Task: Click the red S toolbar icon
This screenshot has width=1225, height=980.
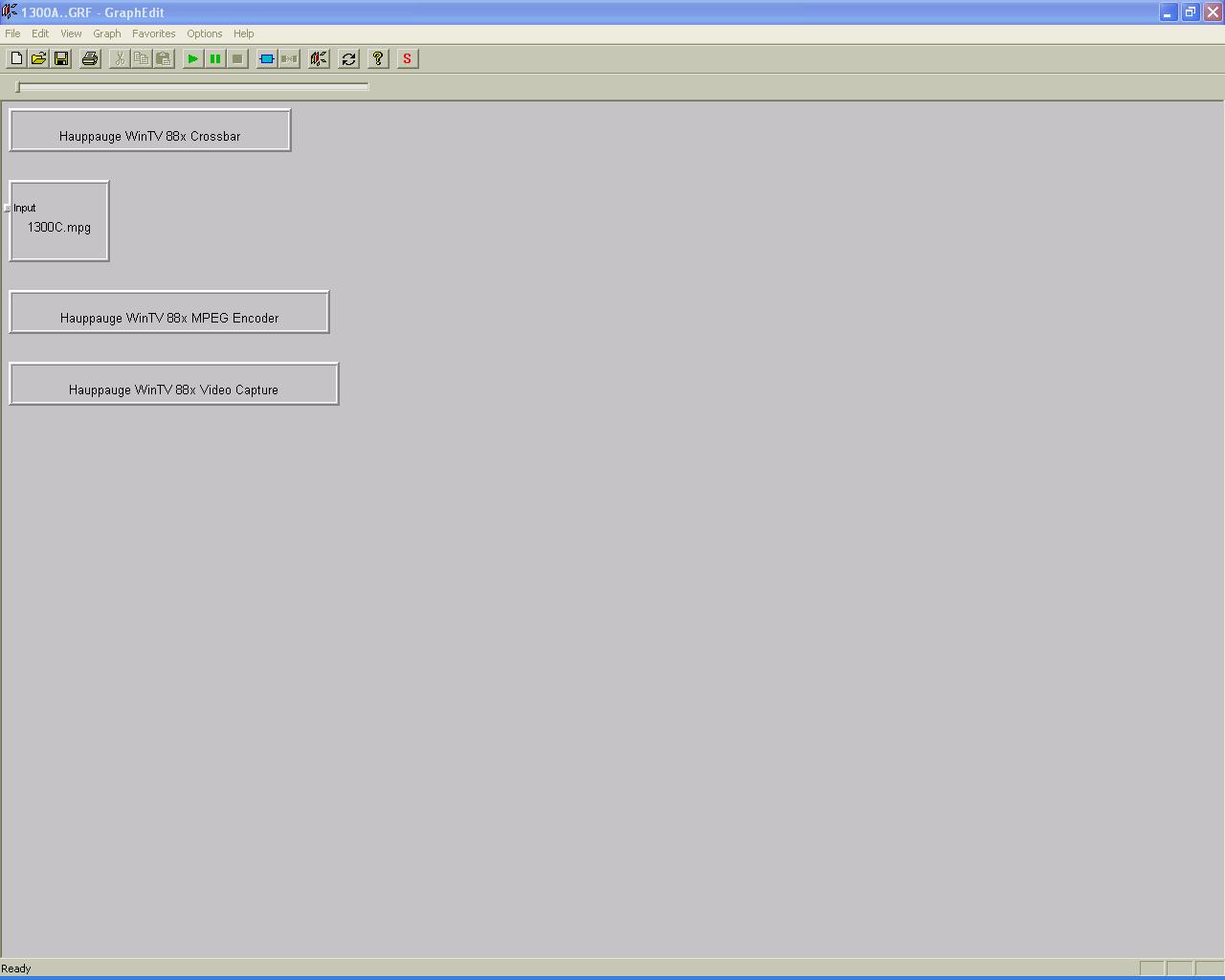Action: [407, 58]
